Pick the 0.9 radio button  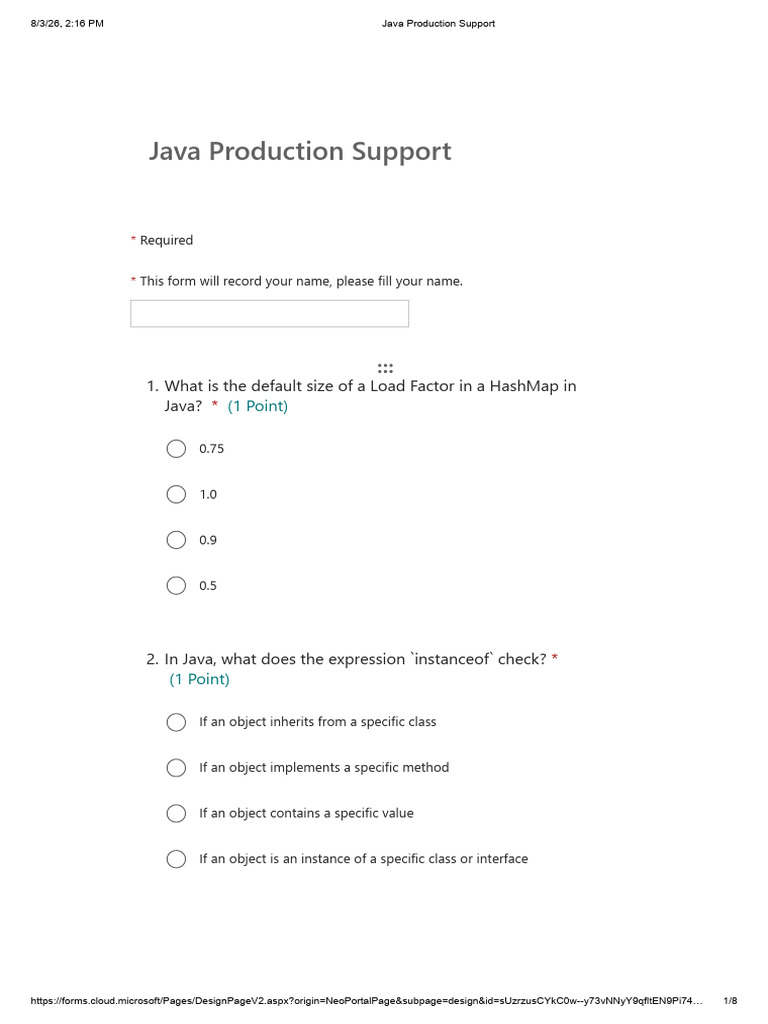[x=176, y=540]
